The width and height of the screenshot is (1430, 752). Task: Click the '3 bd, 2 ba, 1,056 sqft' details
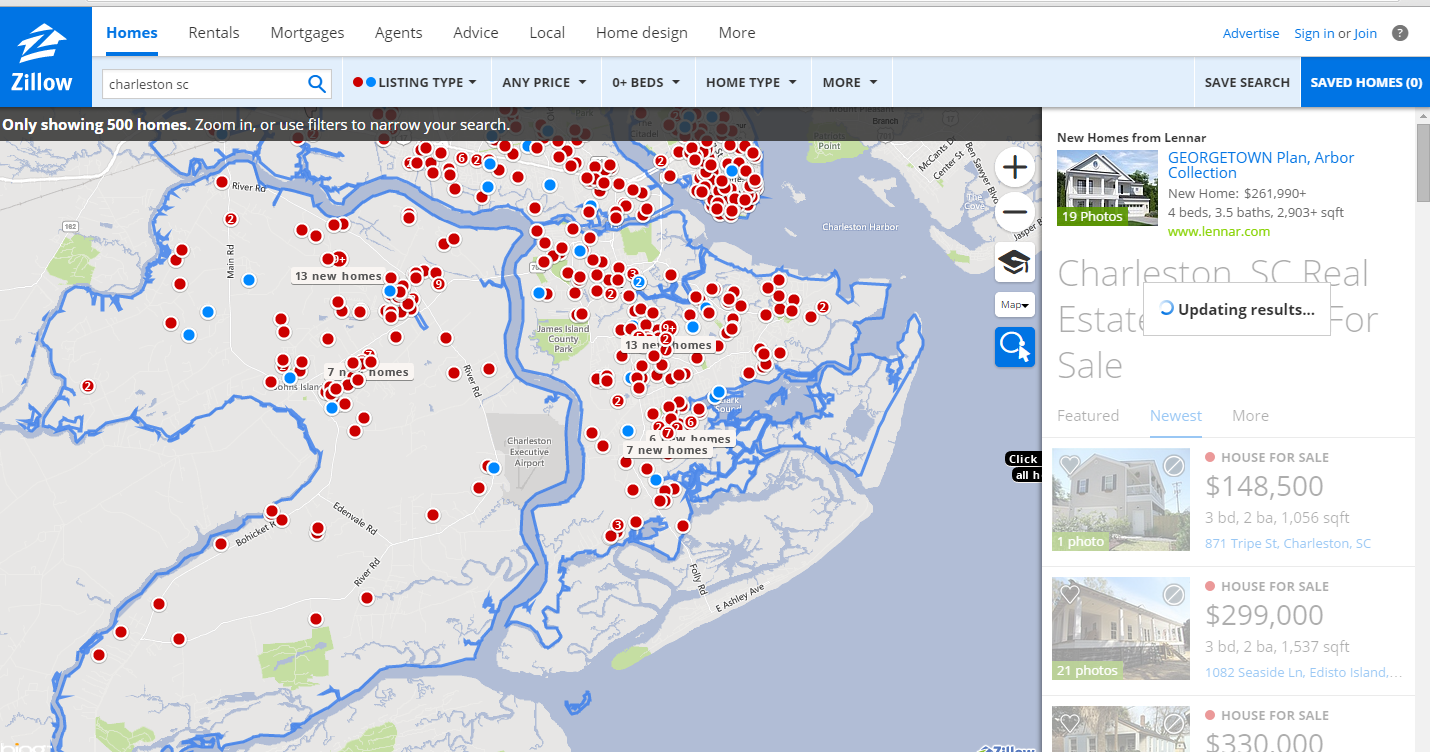[1277, 518]
